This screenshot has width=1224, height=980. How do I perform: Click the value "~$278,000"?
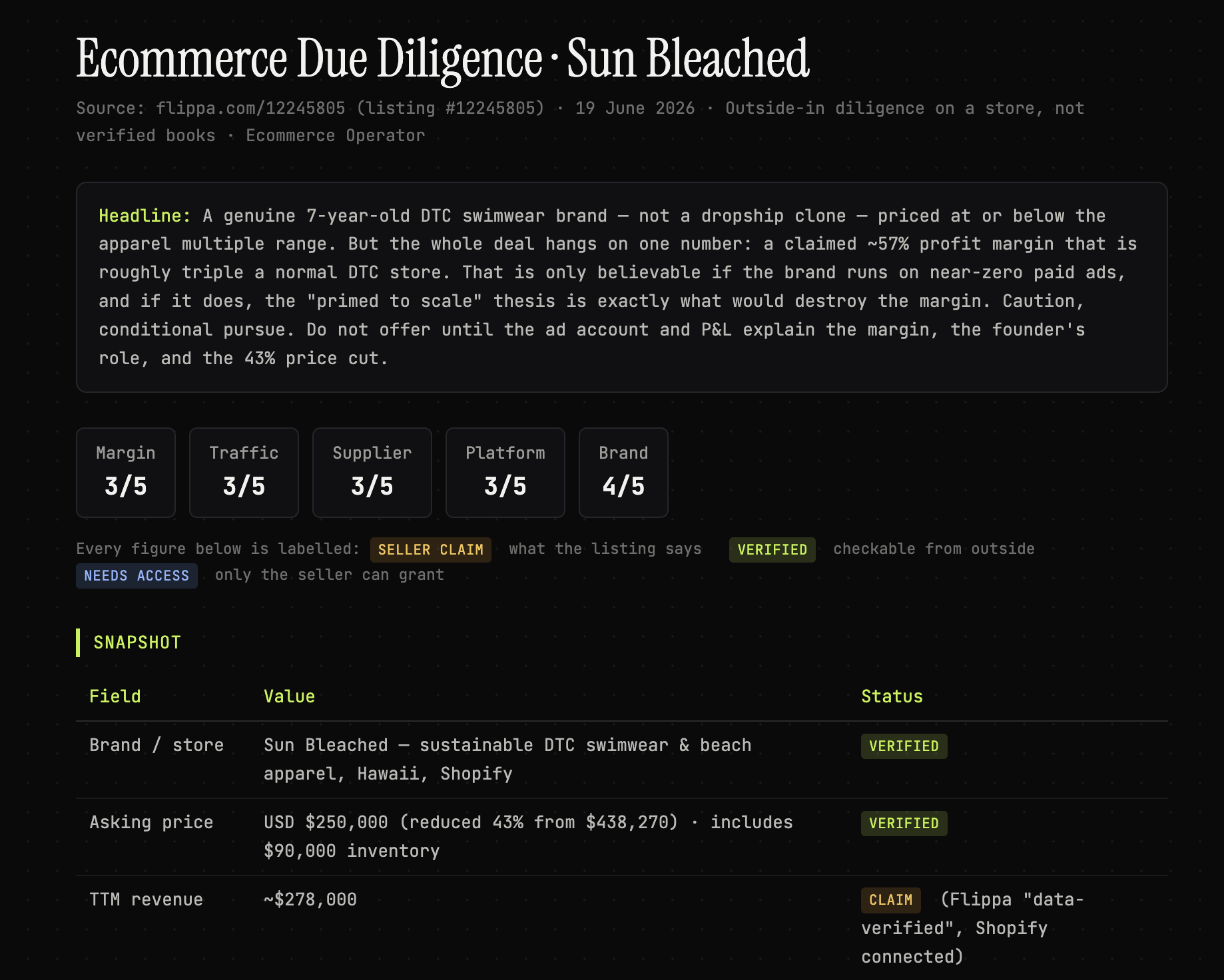310,899
